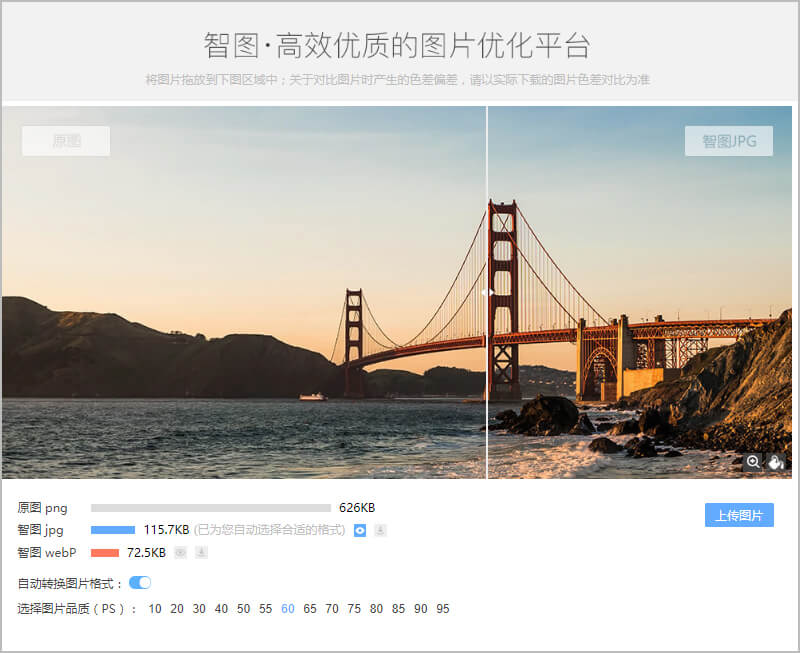This screenshot has width=800, height=653.
Task: Click the 原图 label on the image
Action: pyautogui.click(x=65, y=141)
